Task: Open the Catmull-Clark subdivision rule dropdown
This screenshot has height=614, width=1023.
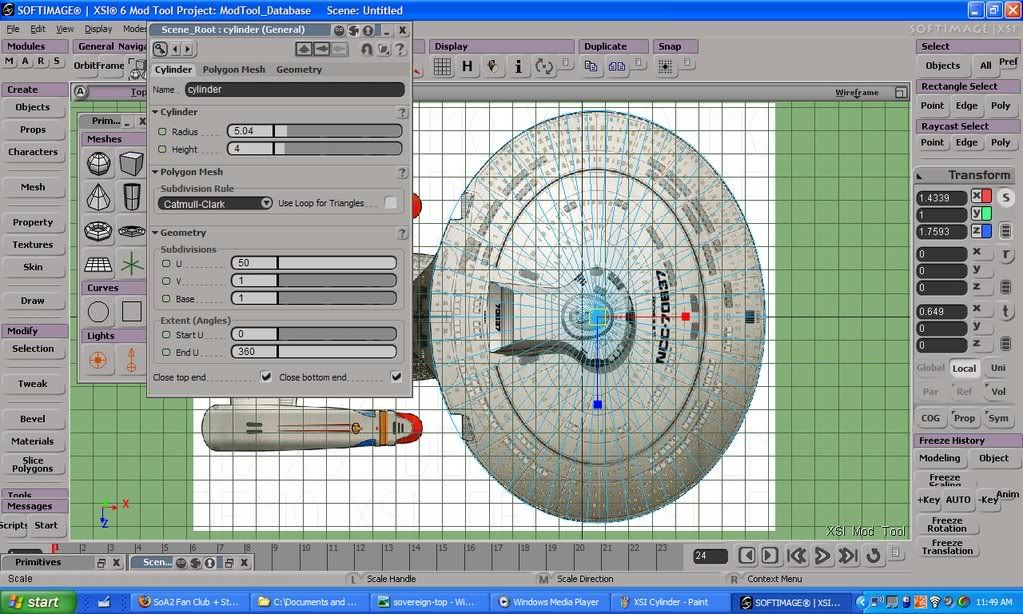Action: click(x=215, y=204)
